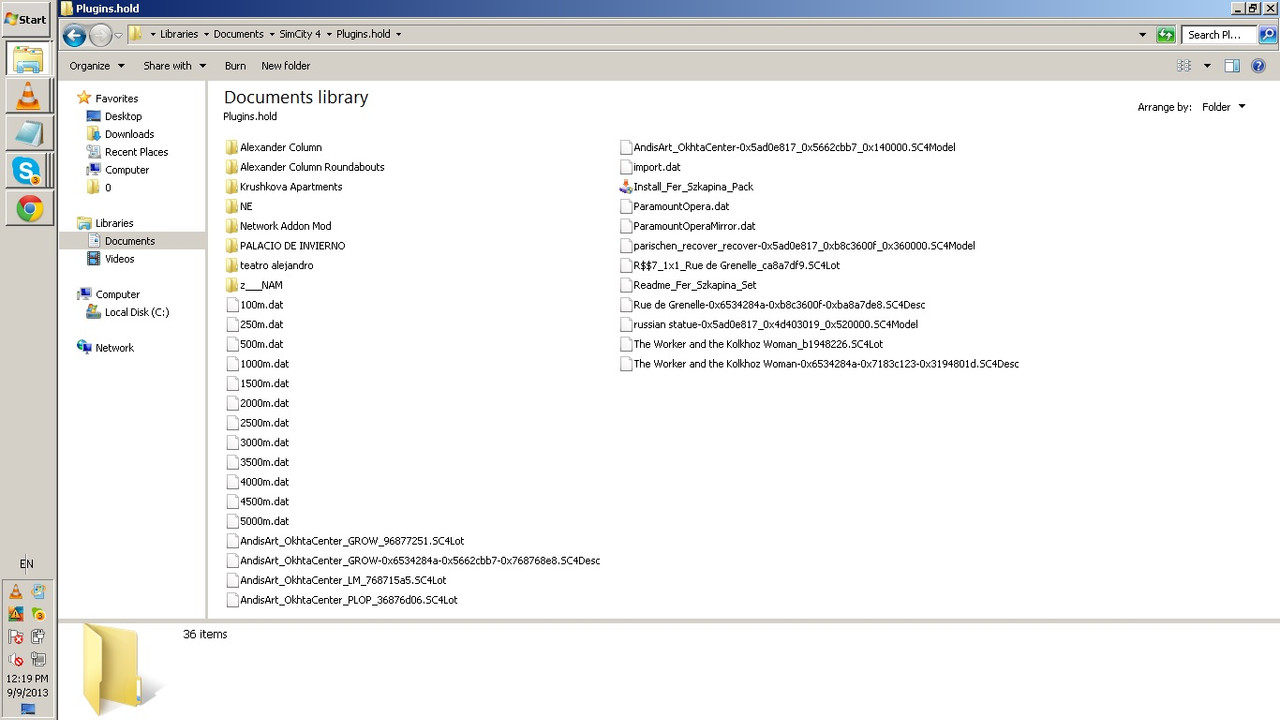Open the Arrange by Folder dropdown
This screenshot has height=720, width=1280.
point(1224,107)
